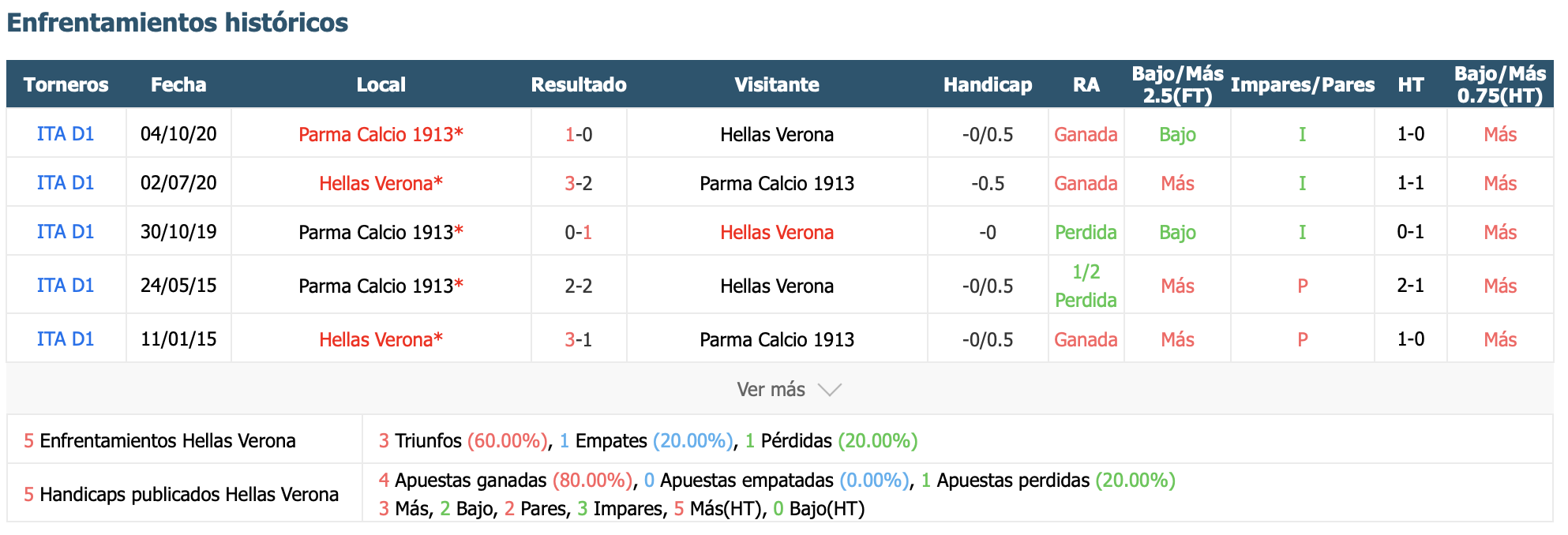
Task: Open ITA D1 link for 11/01/15 match
Action: pyautogui.click(x=66, y=339)
